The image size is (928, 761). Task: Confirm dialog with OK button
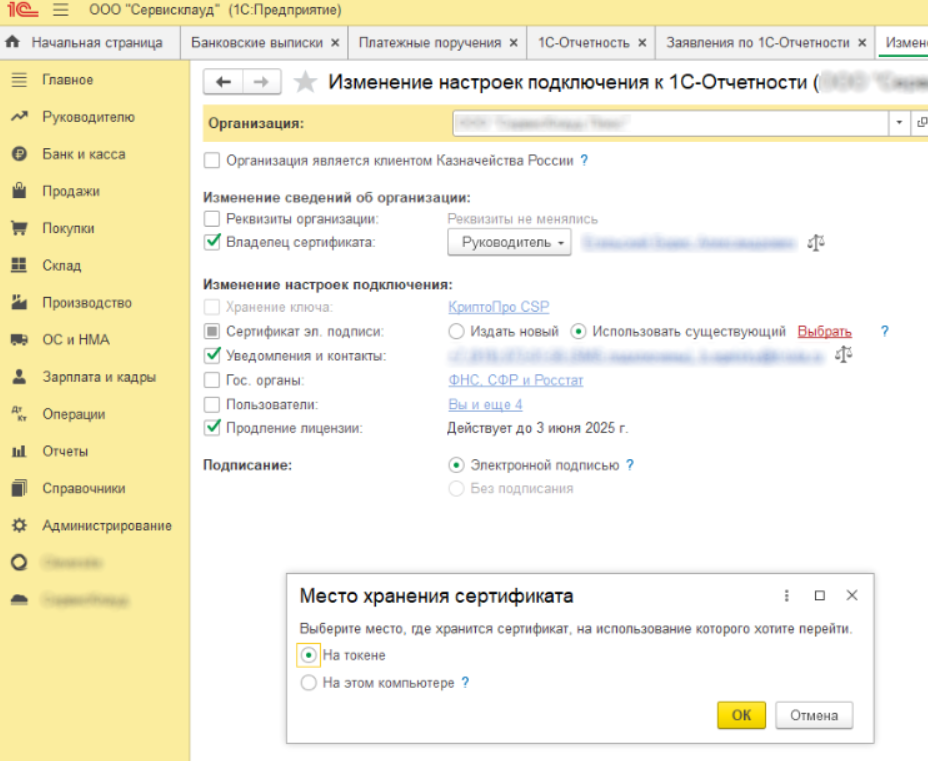pyautogui.click(x=742, y=715)
